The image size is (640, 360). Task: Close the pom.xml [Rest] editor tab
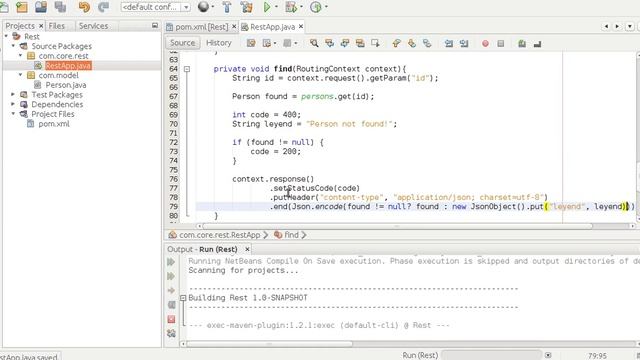[234, 27]
